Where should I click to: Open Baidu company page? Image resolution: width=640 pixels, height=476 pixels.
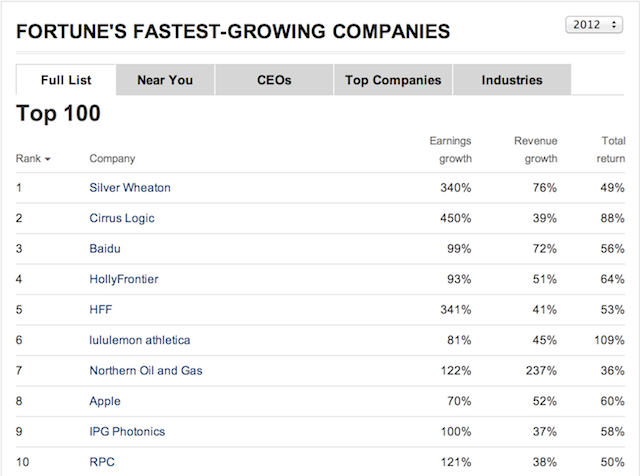click(105, 248)
